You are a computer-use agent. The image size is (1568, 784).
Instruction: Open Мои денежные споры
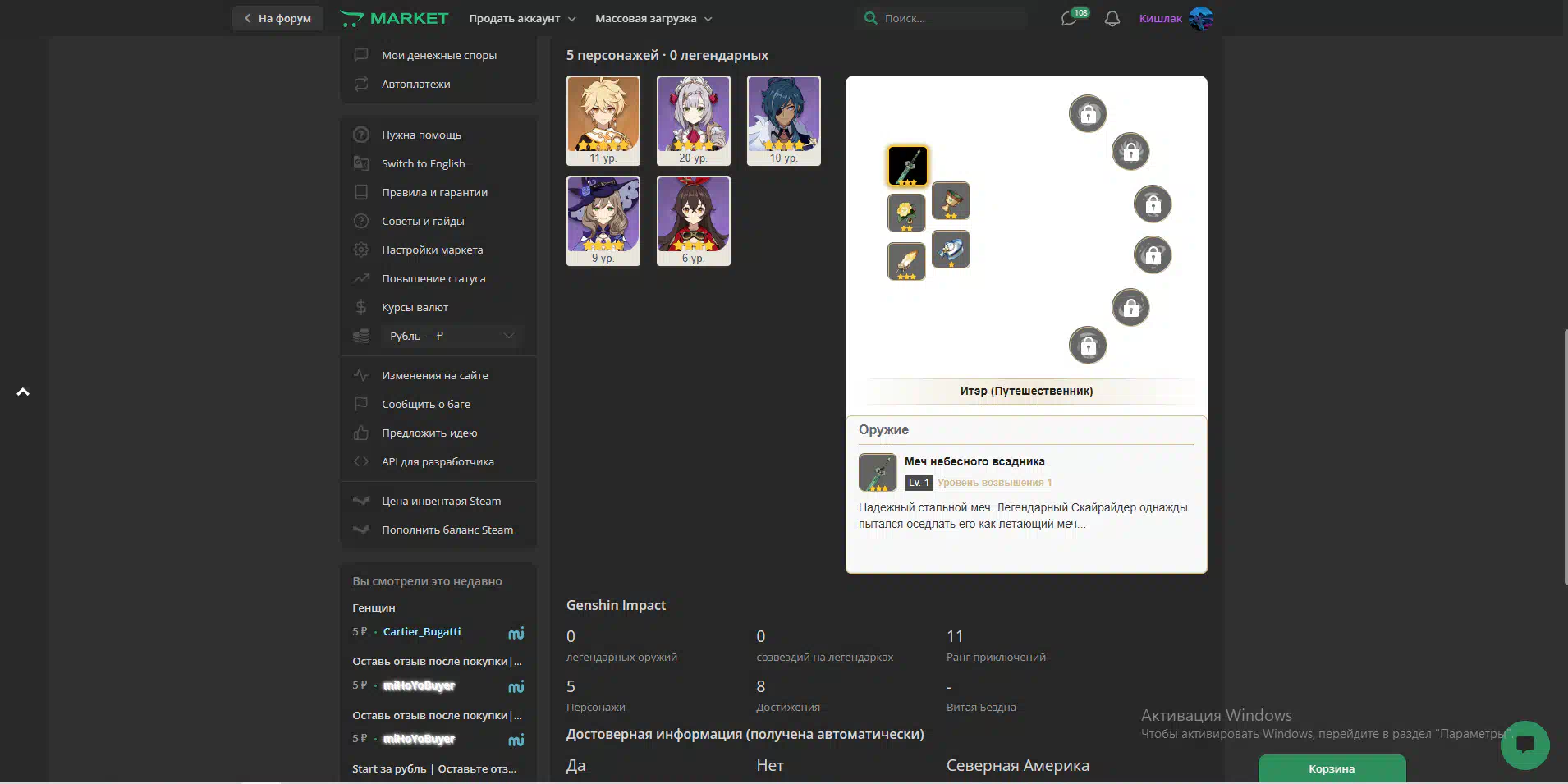coord(438,55)
